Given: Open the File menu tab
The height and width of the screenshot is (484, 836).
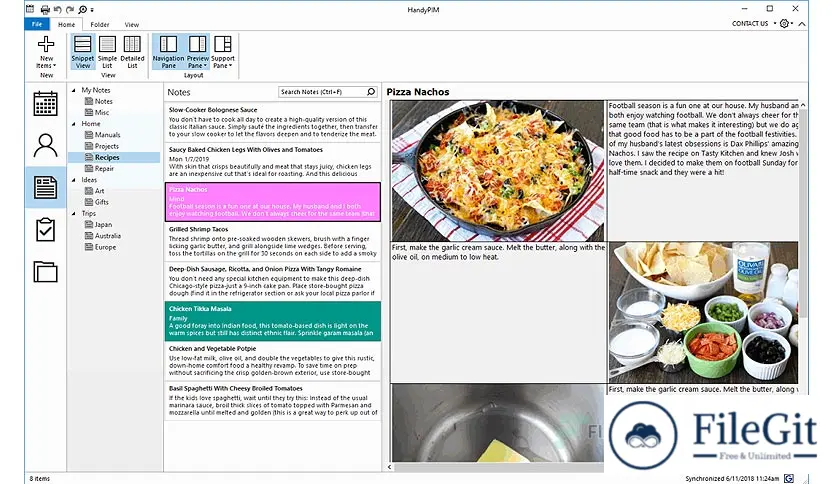Looking at the screenshot, I should (37, 24).
